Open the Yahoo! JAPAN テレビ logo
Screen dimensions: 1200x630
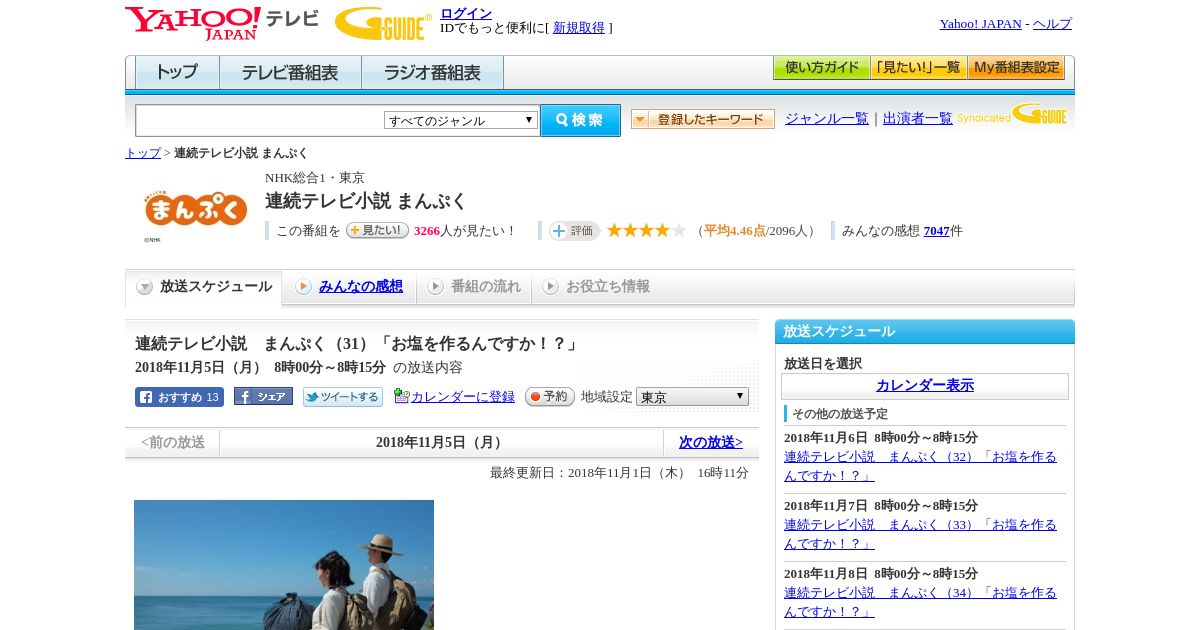pyautogui.click(x=222, y=23)
